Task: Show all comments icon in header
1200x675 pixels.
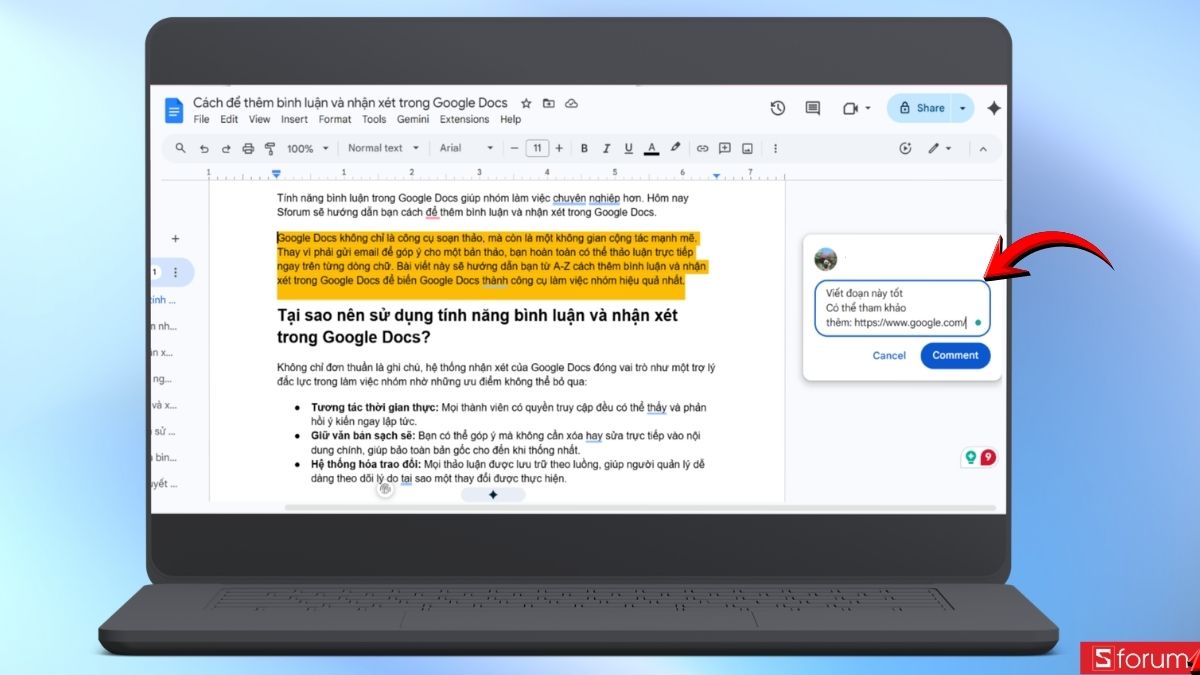Action: (x=812, y=108)
